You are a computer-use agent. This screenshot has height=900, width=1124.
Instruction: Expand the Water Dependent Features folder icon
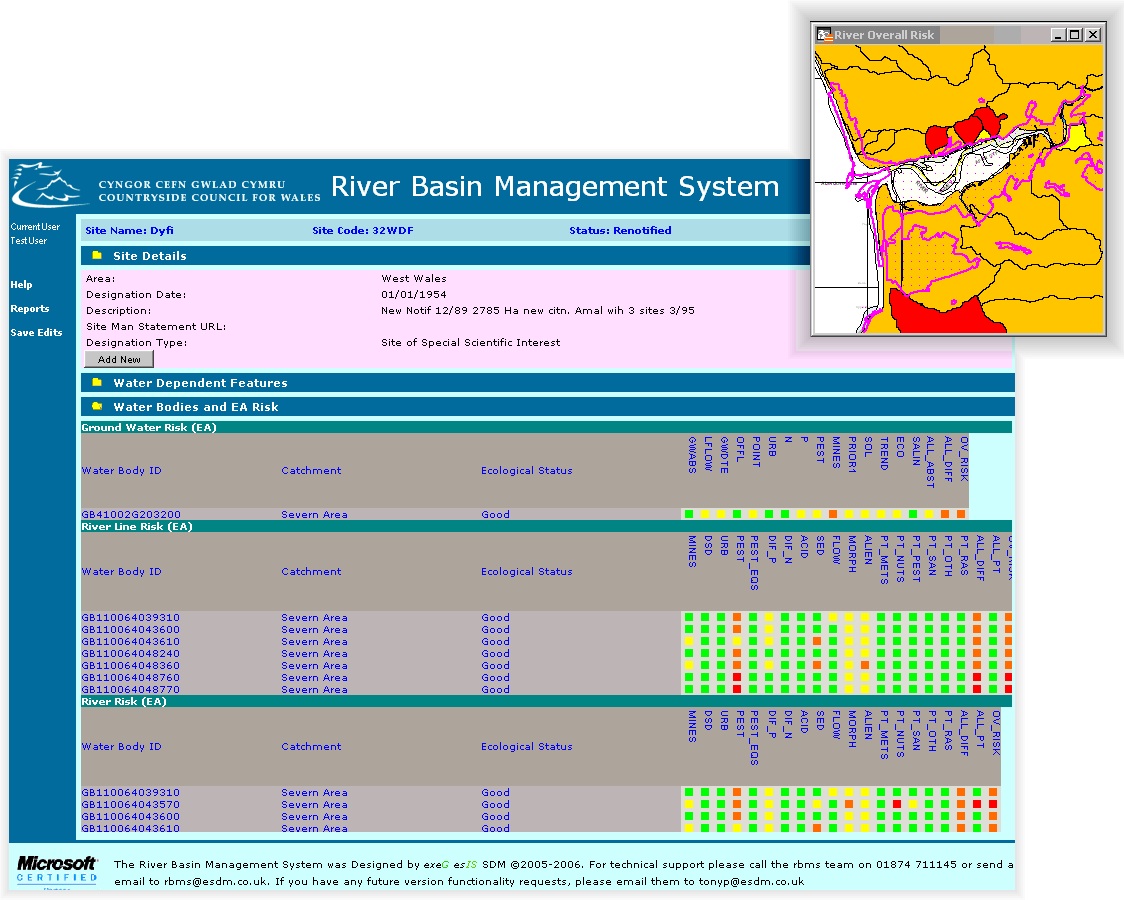tap(97, 383)
